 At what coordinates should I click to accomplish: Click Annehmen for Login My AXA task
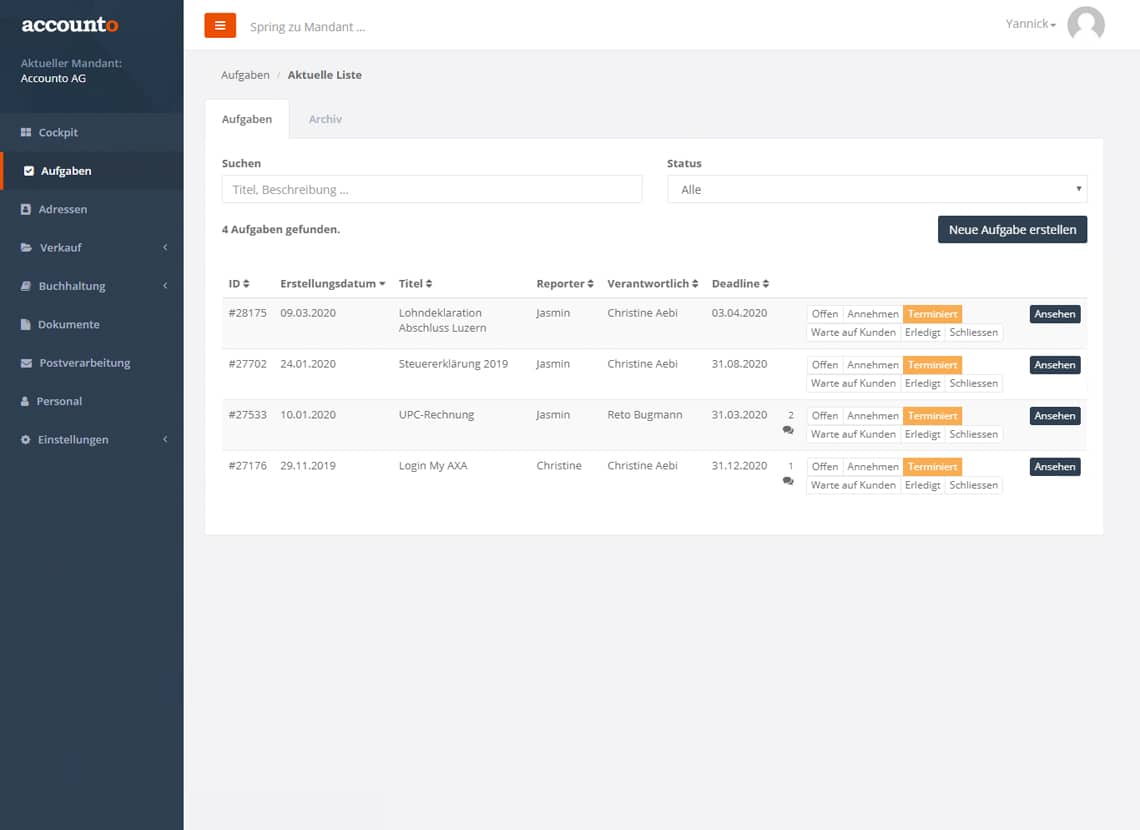point(872,467)
